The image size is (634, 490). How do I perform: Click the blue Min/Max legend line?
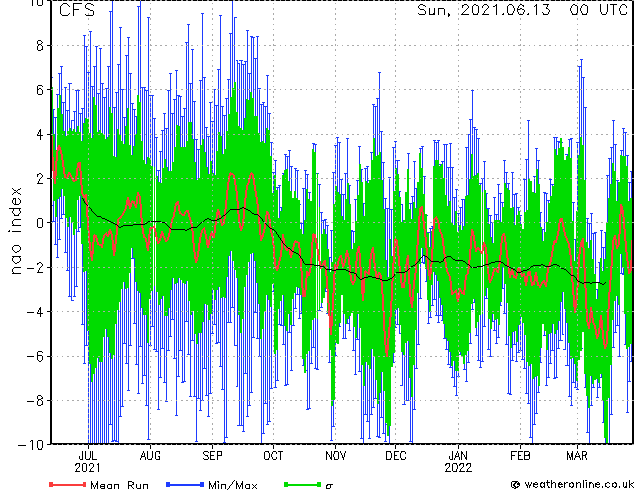pyautogui.click(x=185, y=484)
